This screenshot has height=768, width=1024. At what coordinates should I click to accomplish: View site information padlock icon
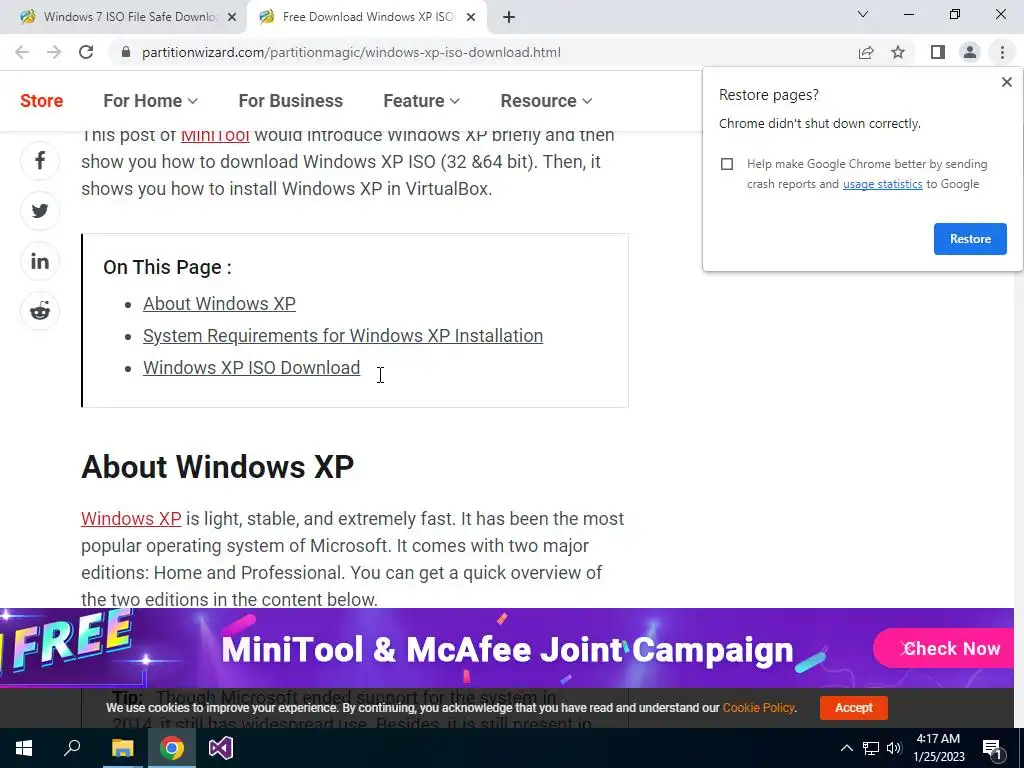(x=126, y=52)
